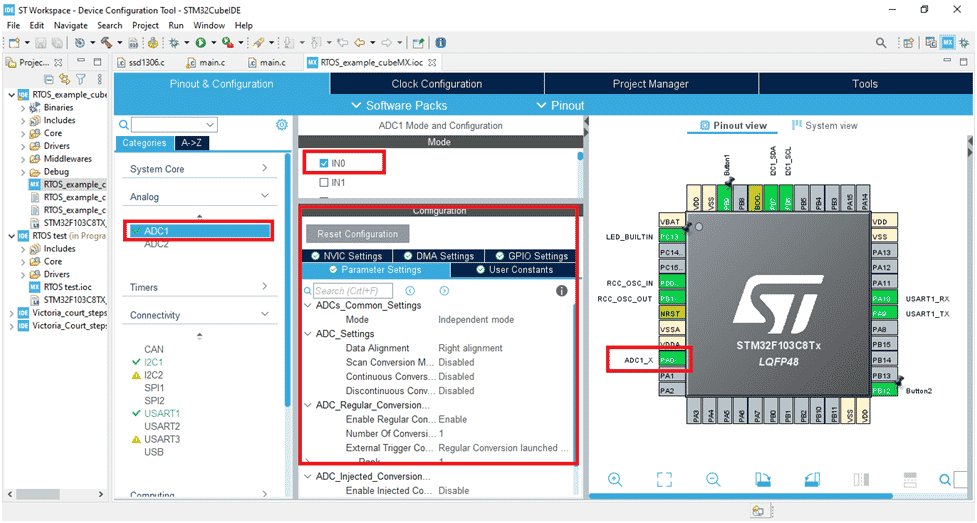977x523 pixels.
Task: Click the green Run icon
Action: click(x=201, y=42)
